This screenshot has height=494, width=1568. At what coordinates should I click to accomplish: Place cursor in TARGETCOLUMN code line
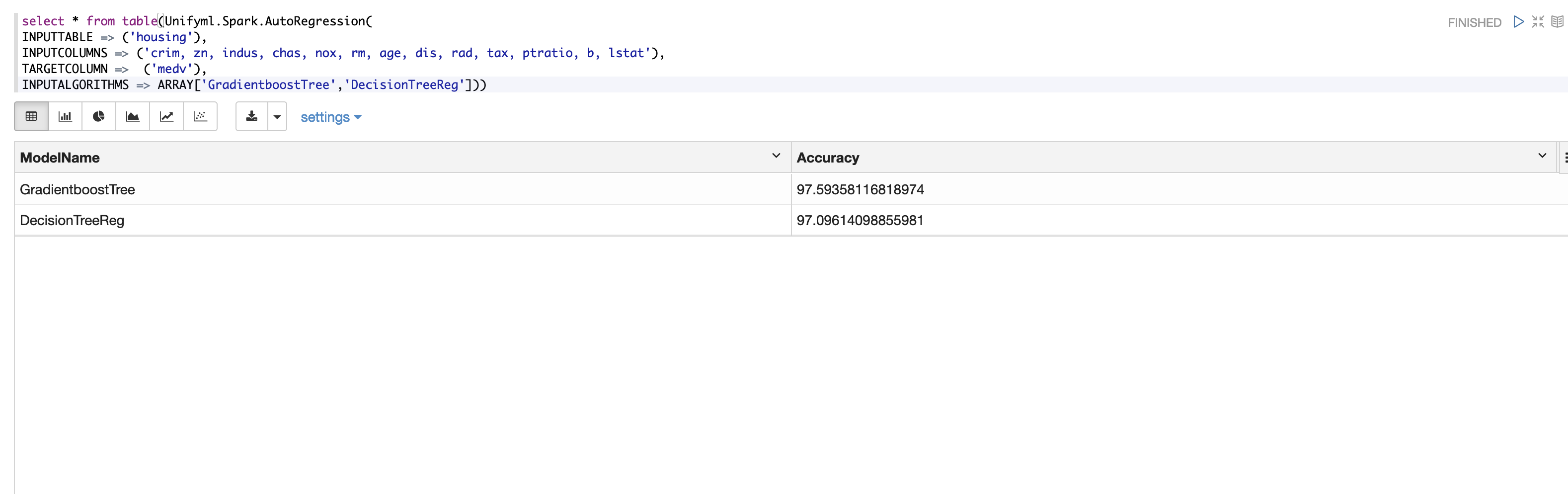pos(114,69)
